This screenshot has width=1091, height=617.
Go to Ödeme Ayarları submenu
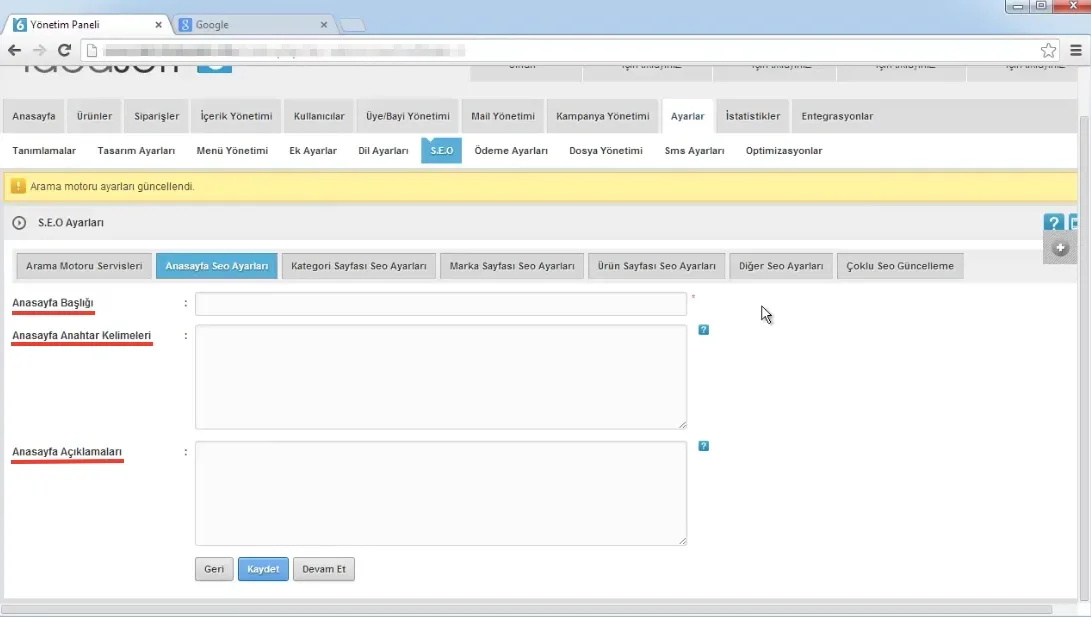(511, 151)
